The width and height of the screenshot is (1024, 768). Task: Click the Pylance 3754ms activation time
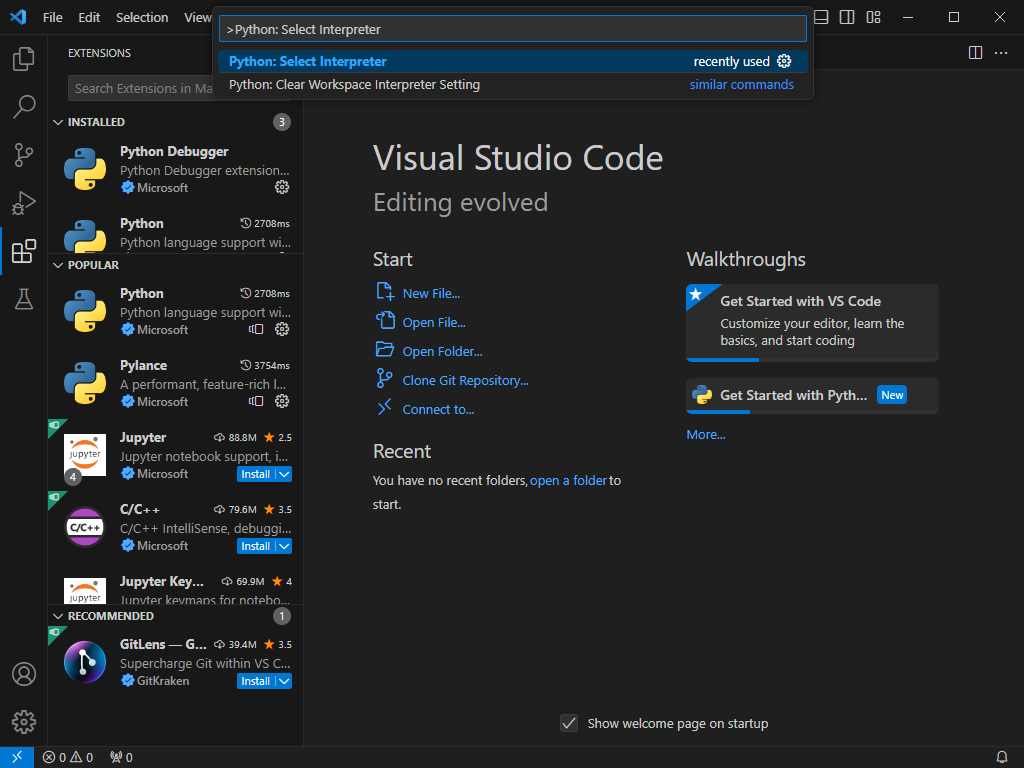pyautogui.click(x=265, y=366)
